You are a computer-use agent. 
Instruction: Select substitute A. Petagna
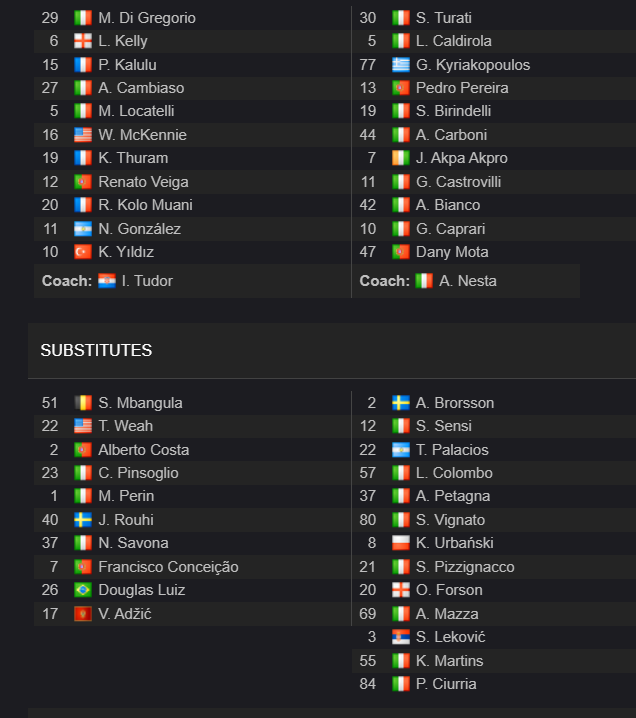coord(453,496)
